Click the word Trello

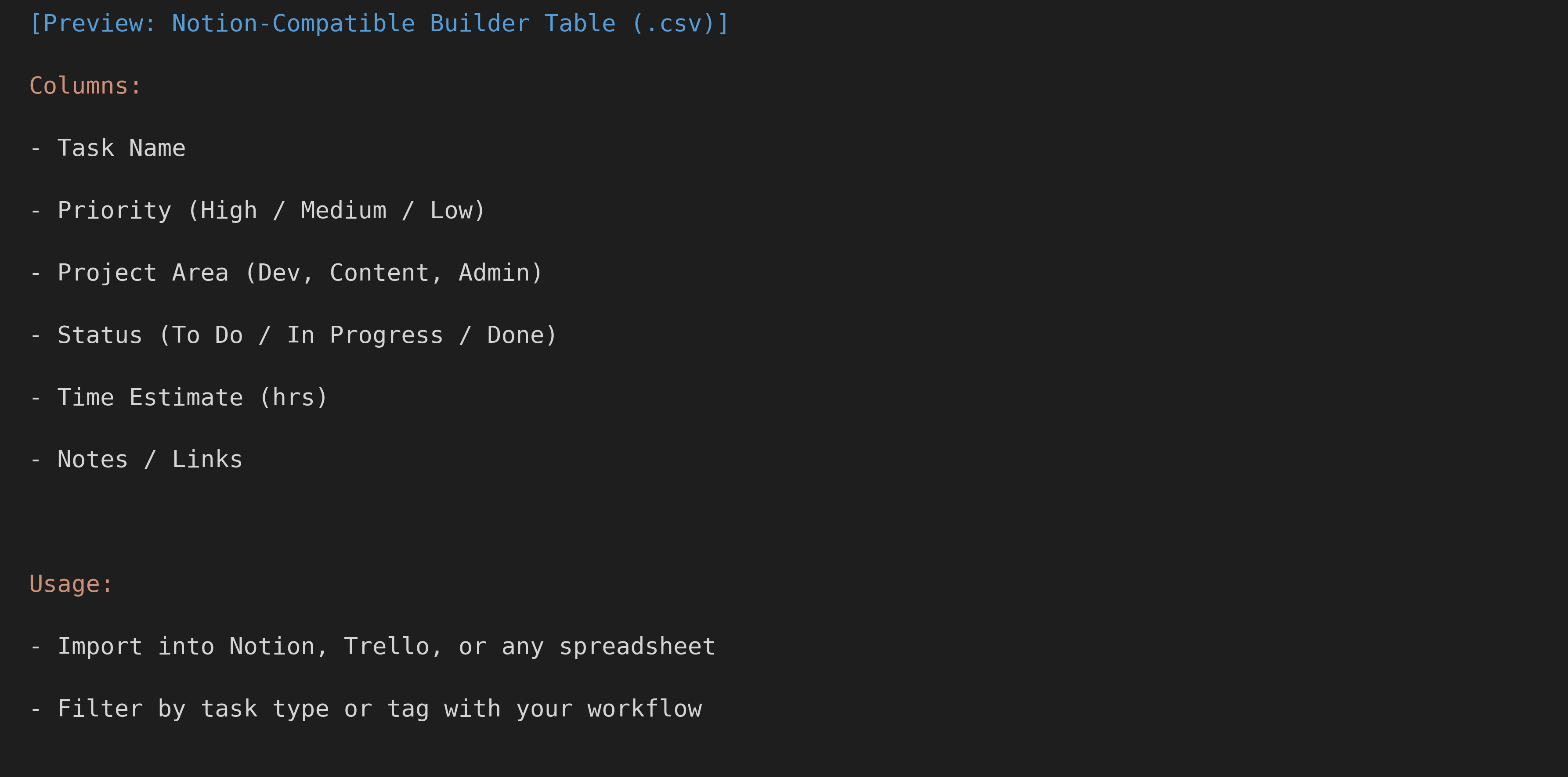coord(387,646)
